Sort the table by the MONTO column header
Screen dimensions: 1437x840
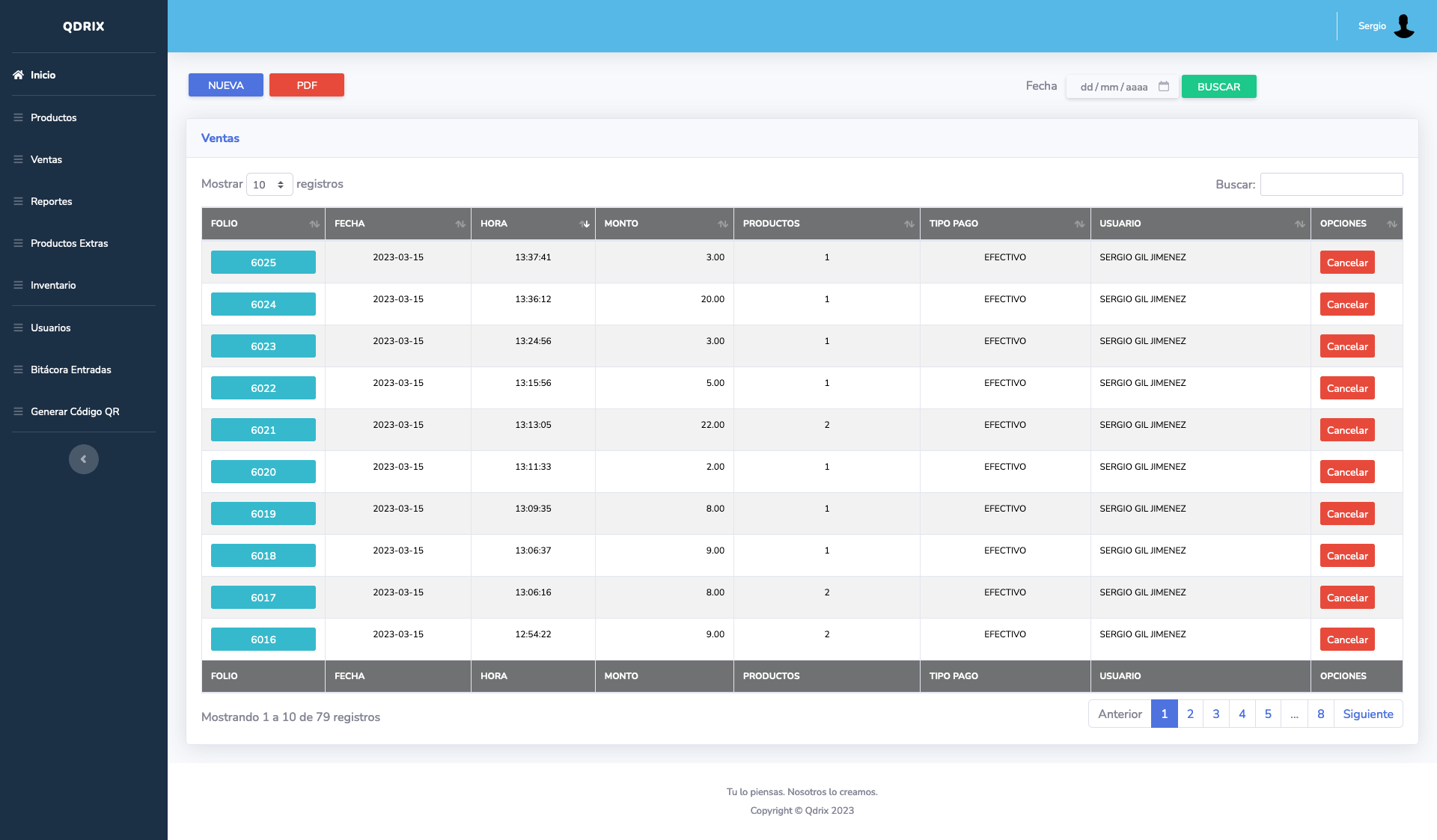point(665,224)
